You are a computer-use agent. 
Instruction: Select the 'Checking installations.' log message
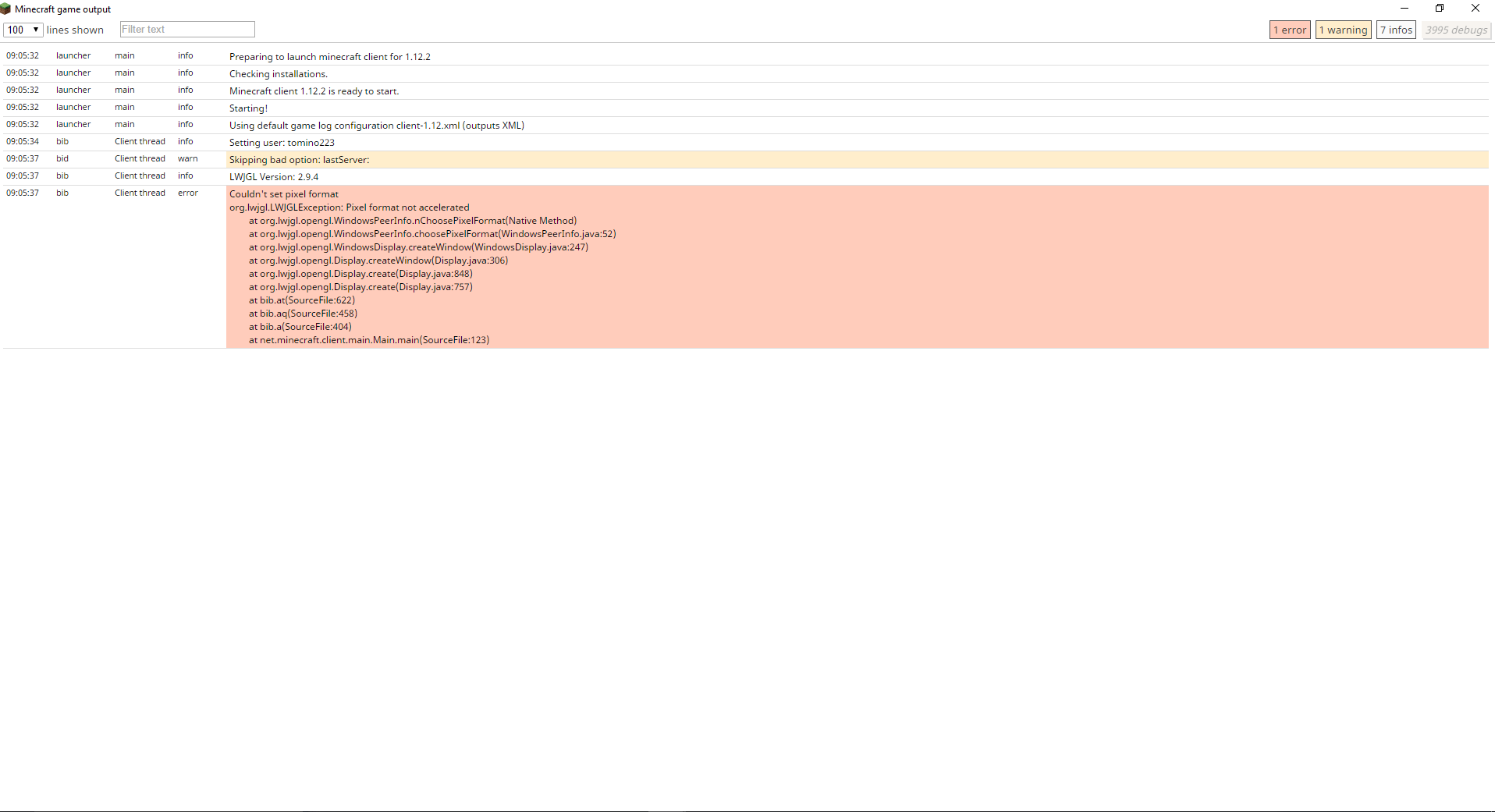pos(279,74)
